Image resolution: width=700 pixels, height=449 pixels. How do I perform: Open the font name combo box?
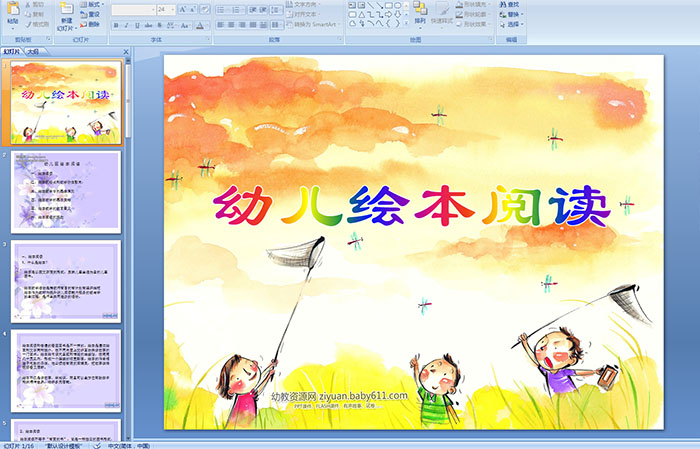pos(133,9)
